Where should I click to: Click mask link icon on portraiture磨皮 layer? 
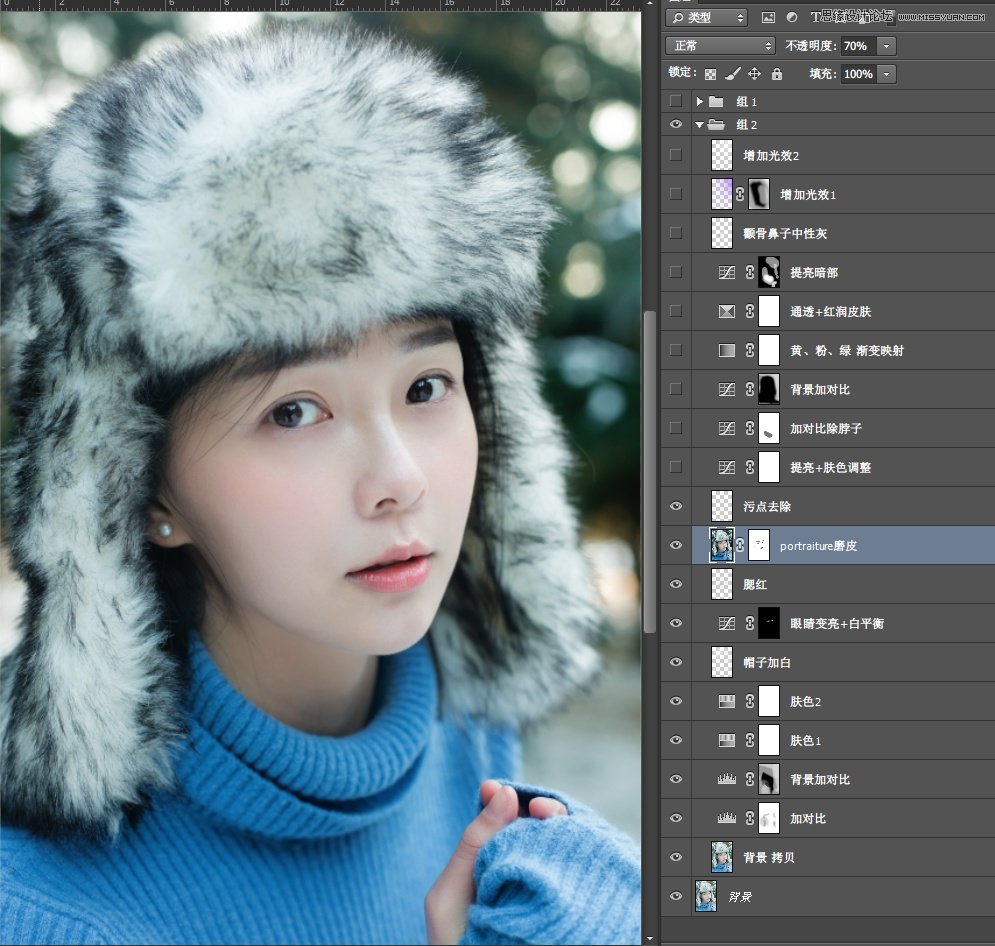pyautogui.click(x=741, y=545)
